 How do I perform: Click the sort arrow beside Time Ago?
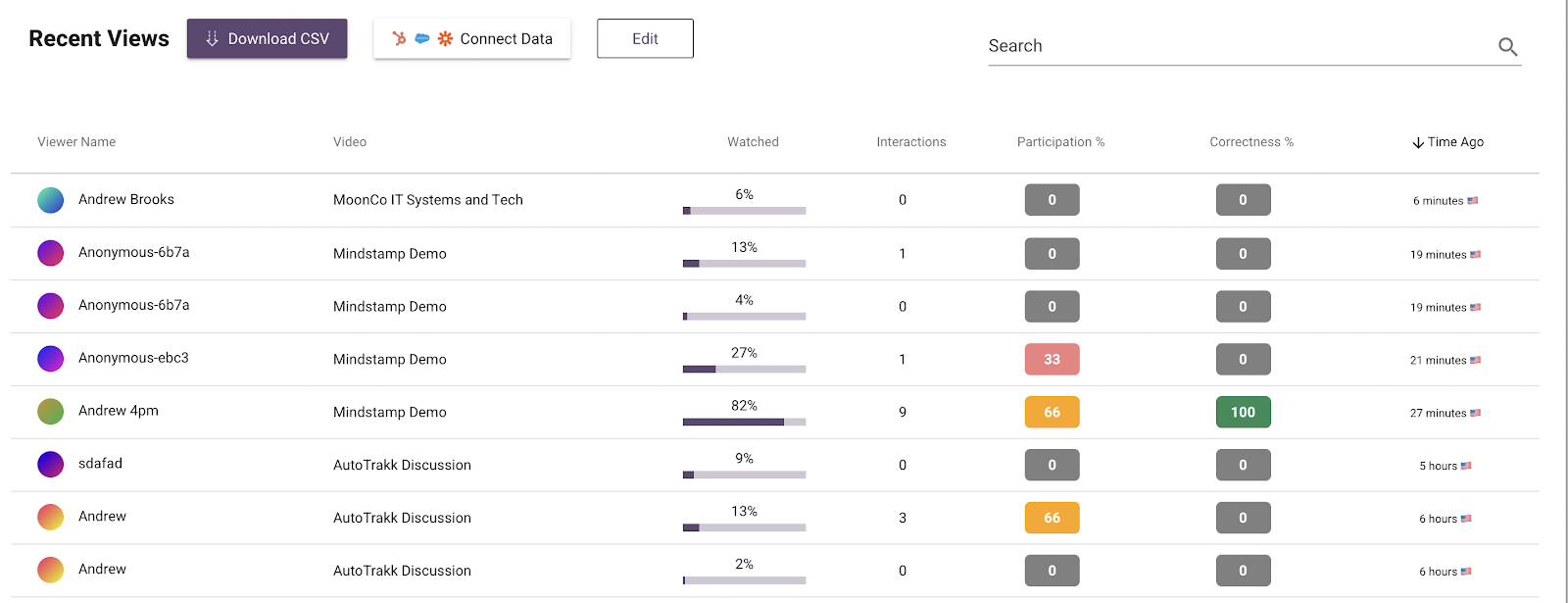[x=1417, y=143]
